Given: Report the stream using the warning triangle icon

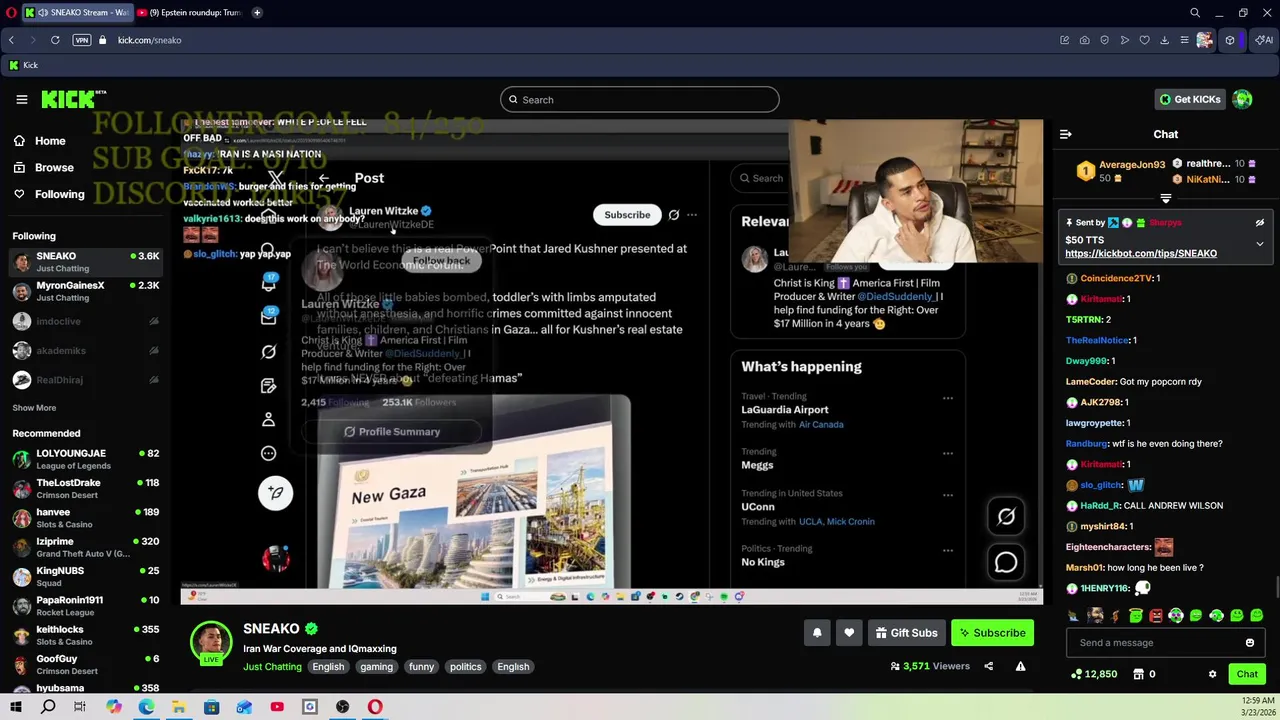Looking at the screenshot, I should click(1020, 666).
